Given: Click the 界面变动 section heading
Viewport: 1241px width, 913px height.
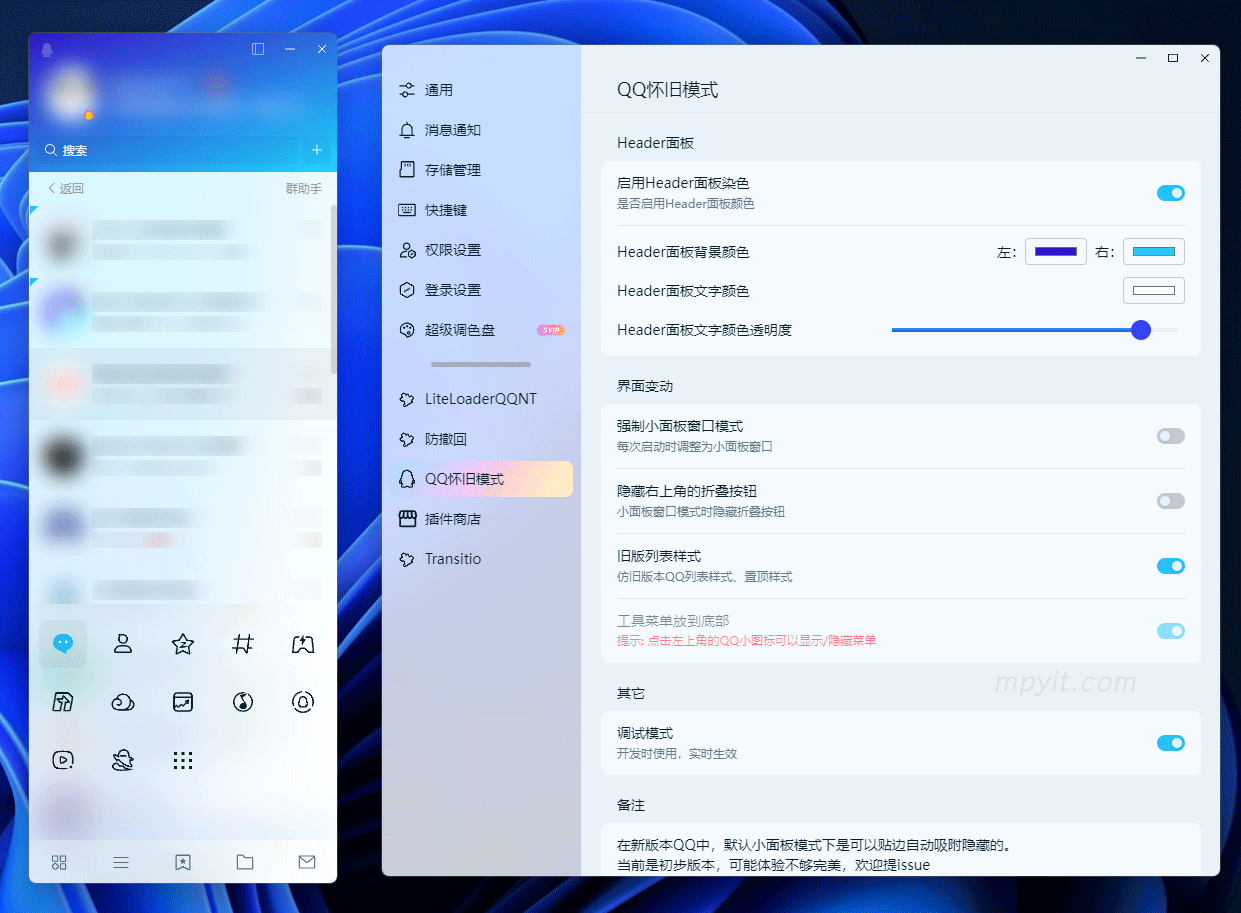Looking at the screenshot, I should tap(645, 386).
